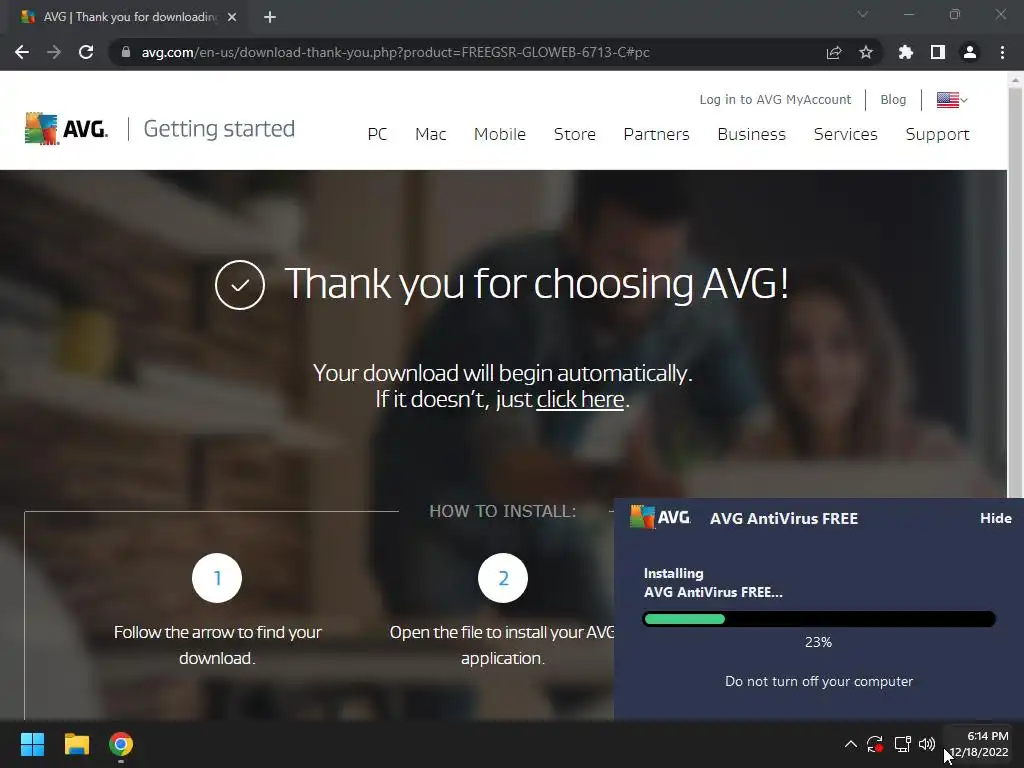Open the network tray icon

903,744
